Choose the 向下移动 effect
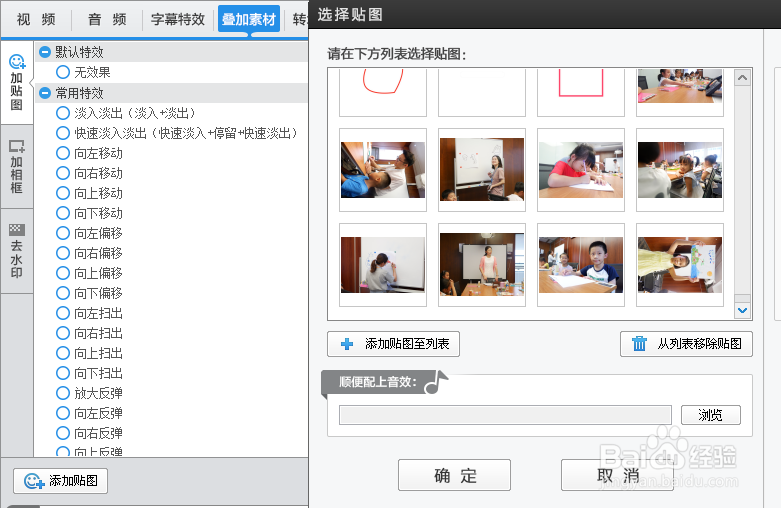This screenshot has height=508, width=781. tap(63, 213)
